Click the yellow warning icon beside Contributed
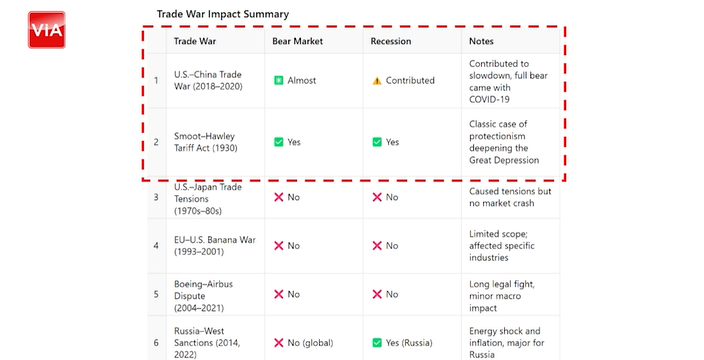This screenshot has height=360, width=704. pos(377,81)
